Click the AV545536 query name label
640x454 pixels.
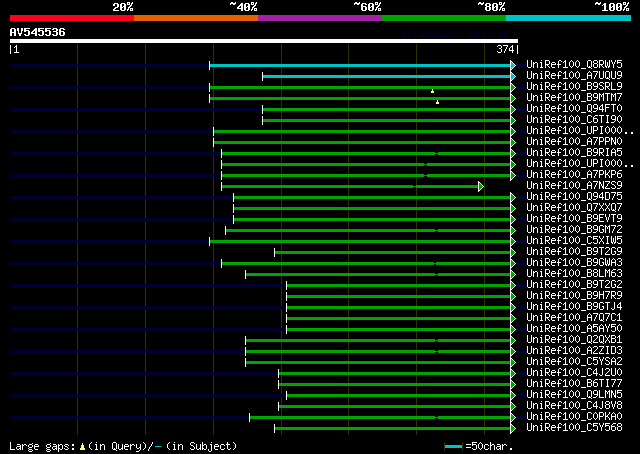pyautogui.click(x=38, y=32)
